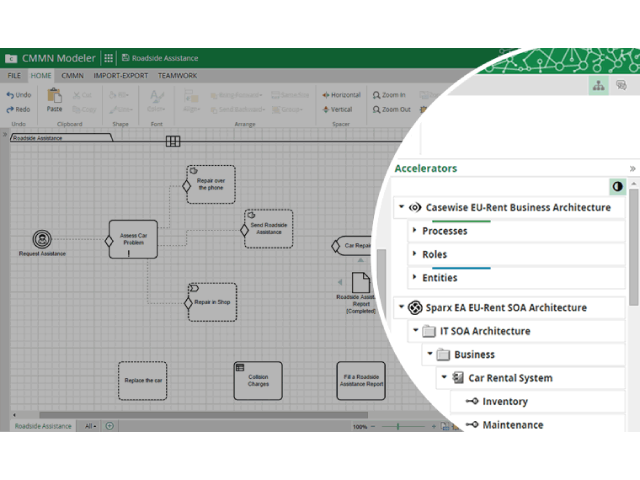This screenshot has width=640, height=480.
Task: Click the horizontal canvas scrollbar
Action: (203, 415)
